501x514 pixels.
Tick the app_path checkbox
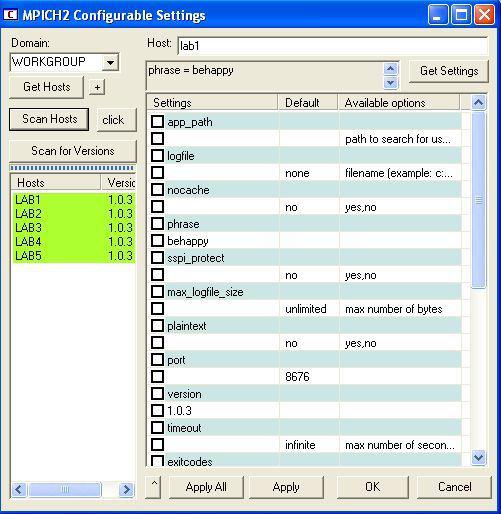pos(157,121)
